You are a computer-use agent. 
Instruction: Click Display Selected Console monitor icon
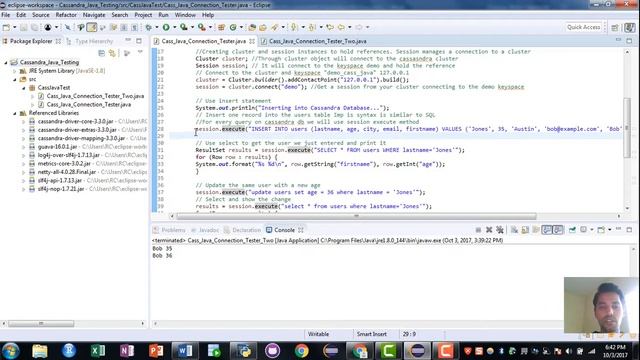[583, 230]
